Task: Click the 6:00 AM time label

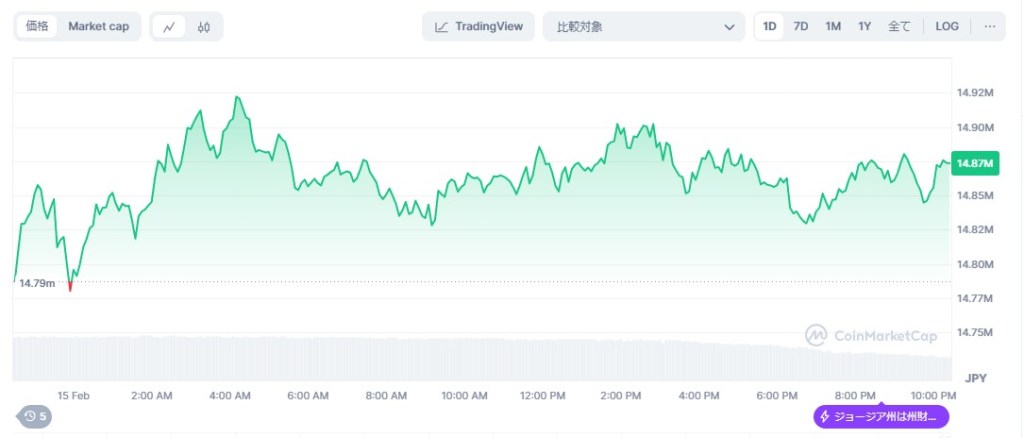Action: click(308, 396)
